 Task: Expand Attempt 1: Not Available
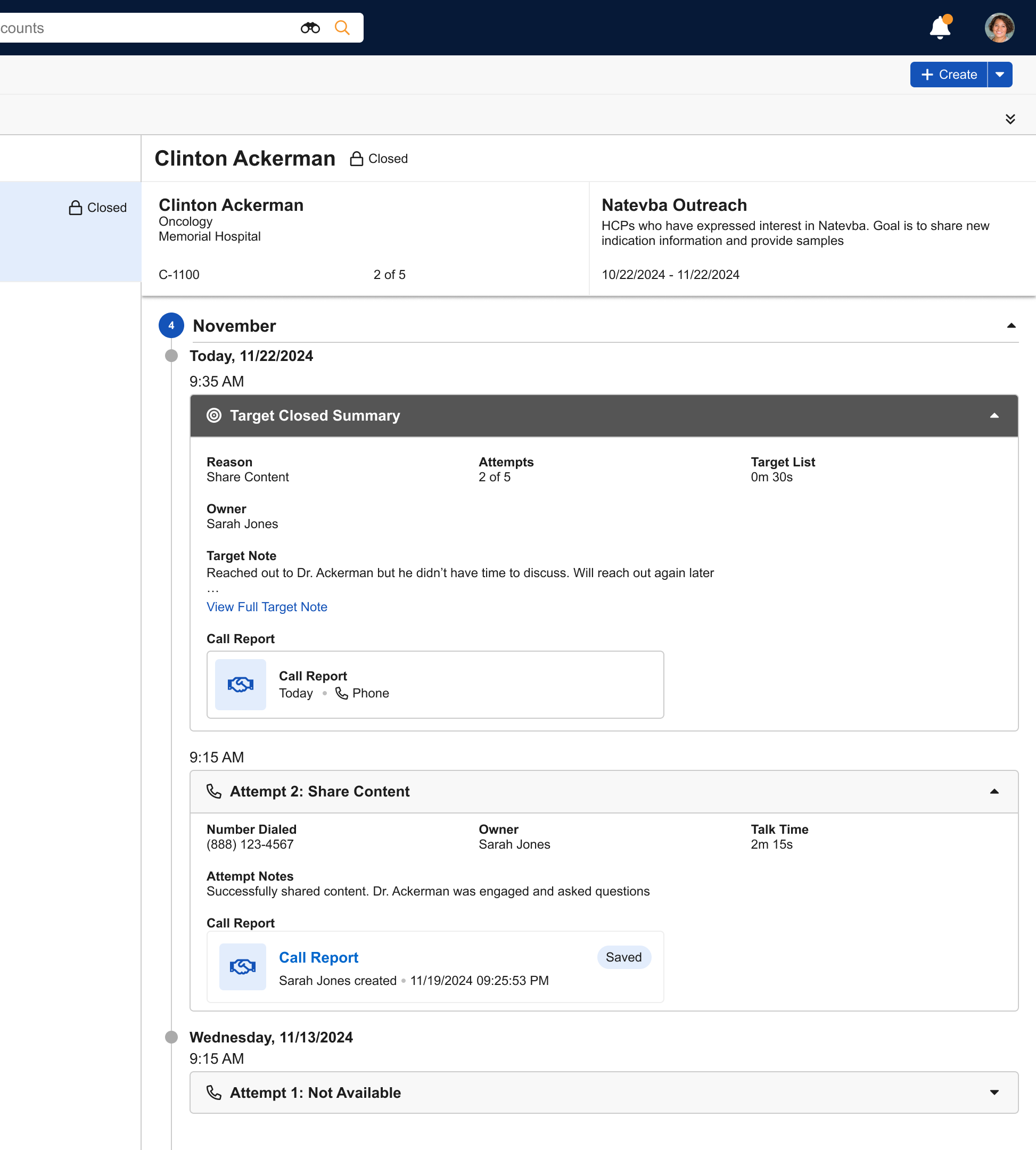[994, 1092]
